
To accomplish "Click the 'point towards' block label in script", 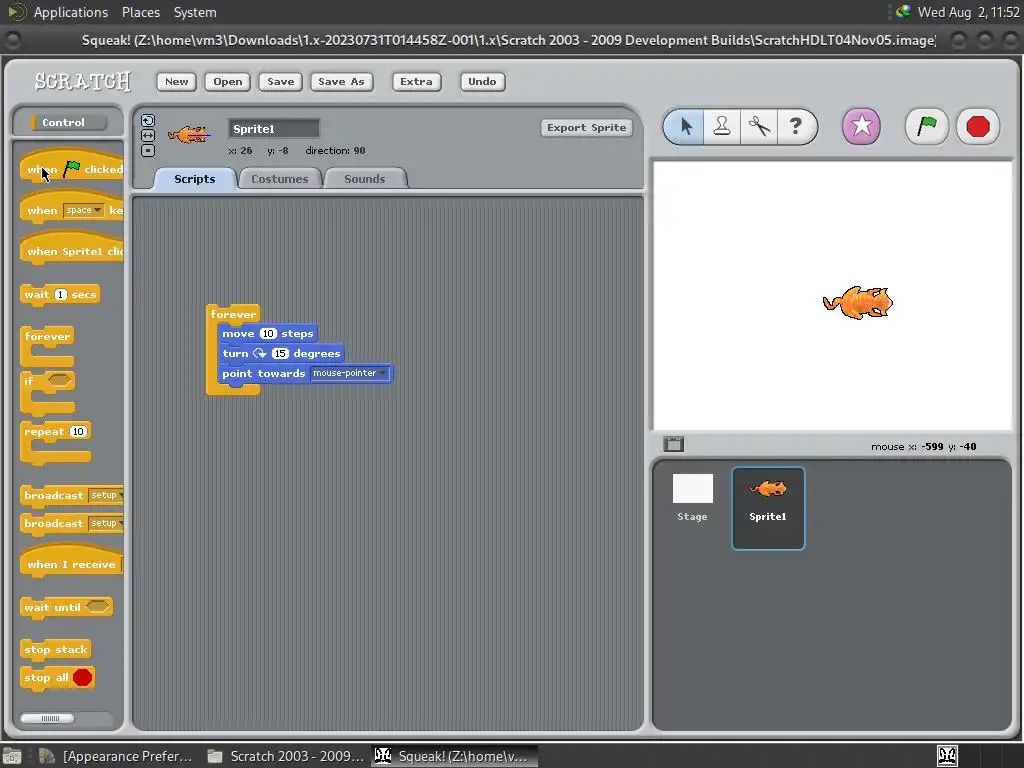I will click(263, 374).
